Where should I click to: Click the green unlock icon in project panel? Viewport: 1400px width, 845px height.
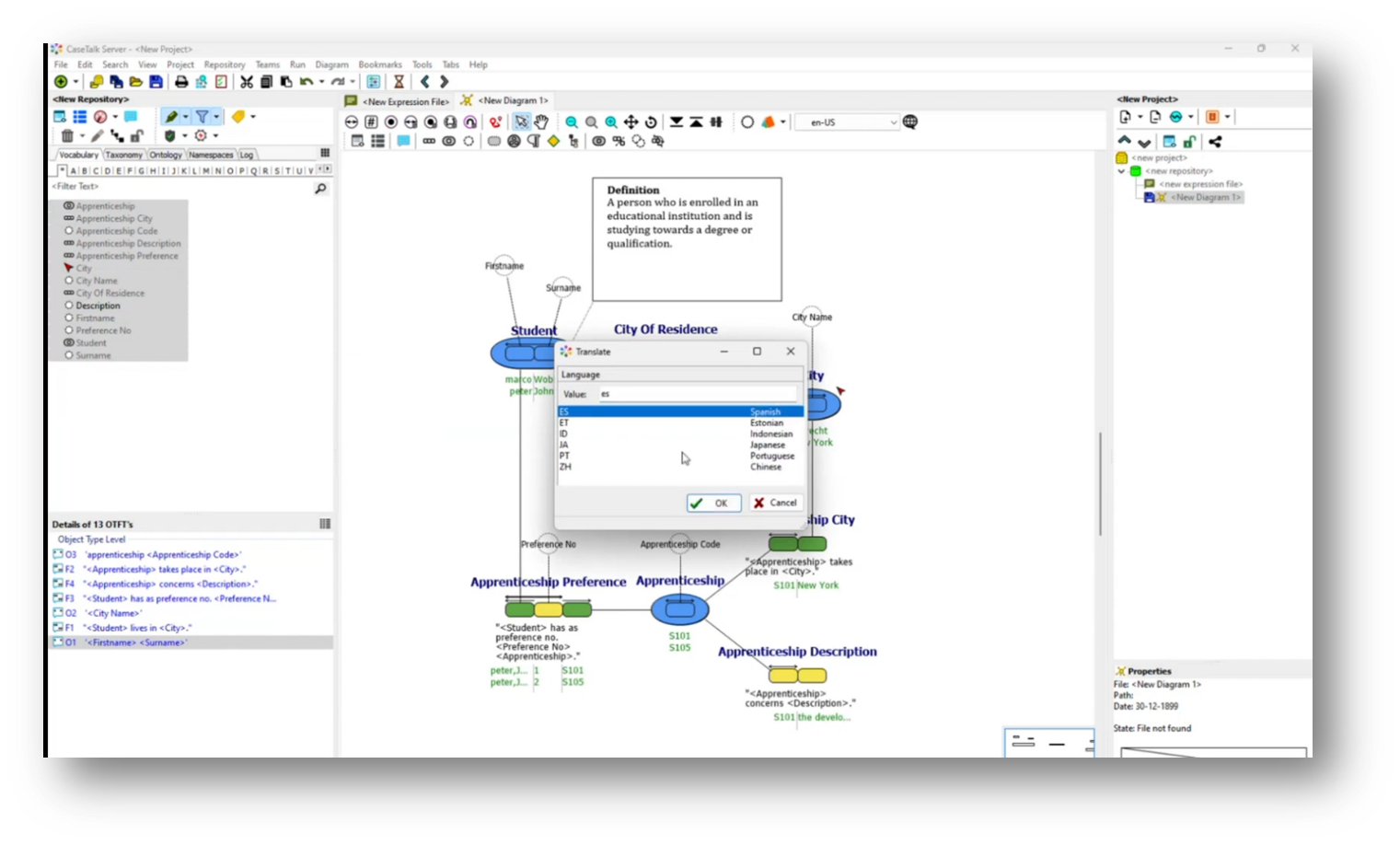[1189, 142]
